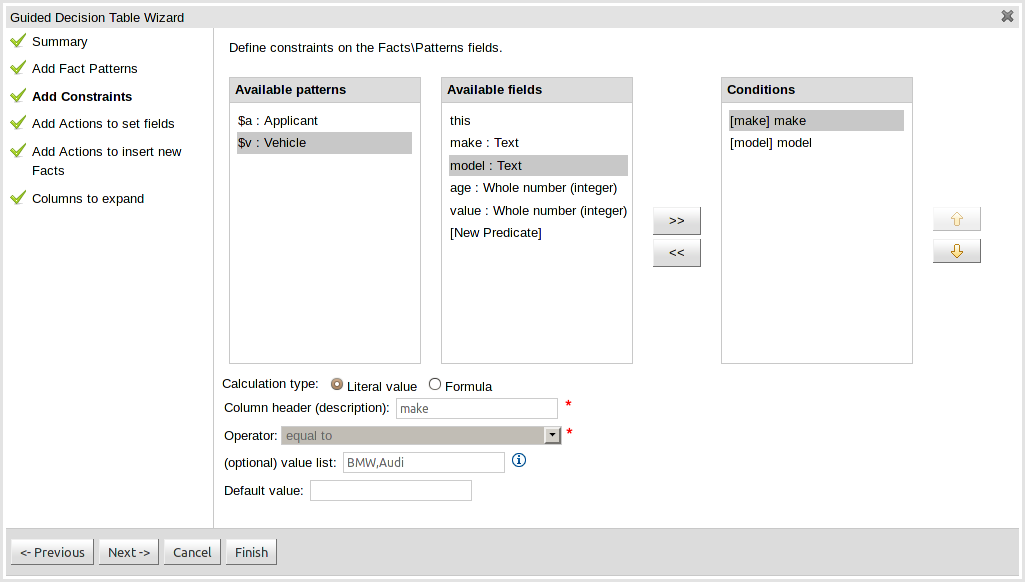
Task: Select the Literal value radio button
Action: (x=337, y=385)
